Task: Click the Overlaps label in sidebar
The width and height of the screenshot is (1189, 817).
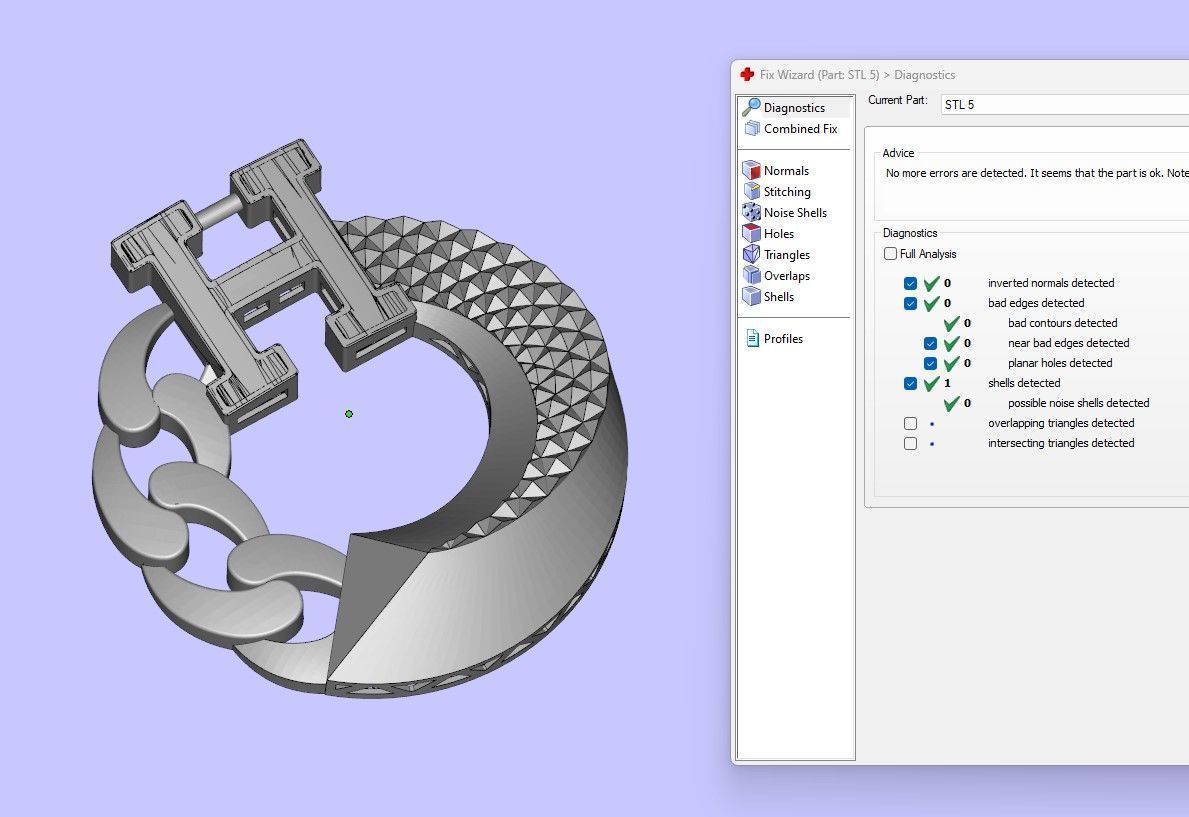Action: (x=786, y=276)
